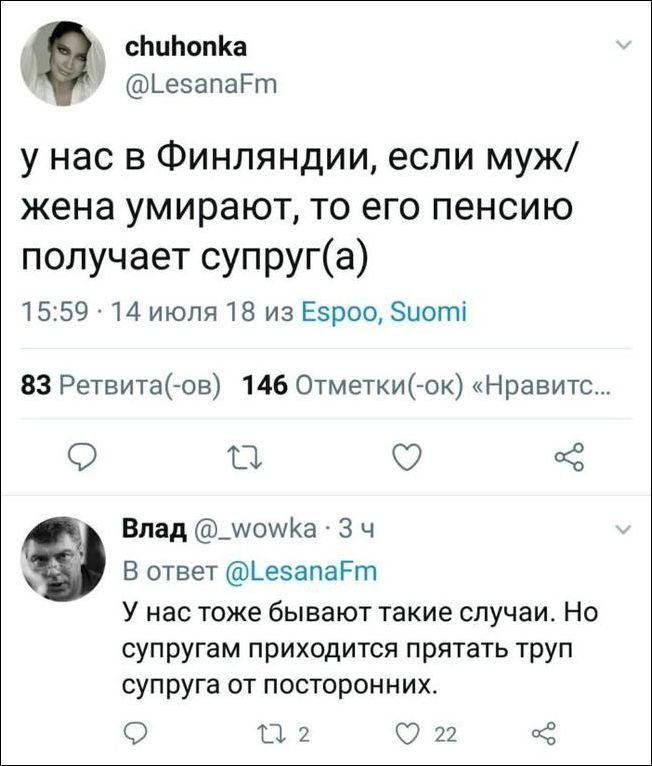
Task: Open Влад display name profile
Action: (154, 529)
